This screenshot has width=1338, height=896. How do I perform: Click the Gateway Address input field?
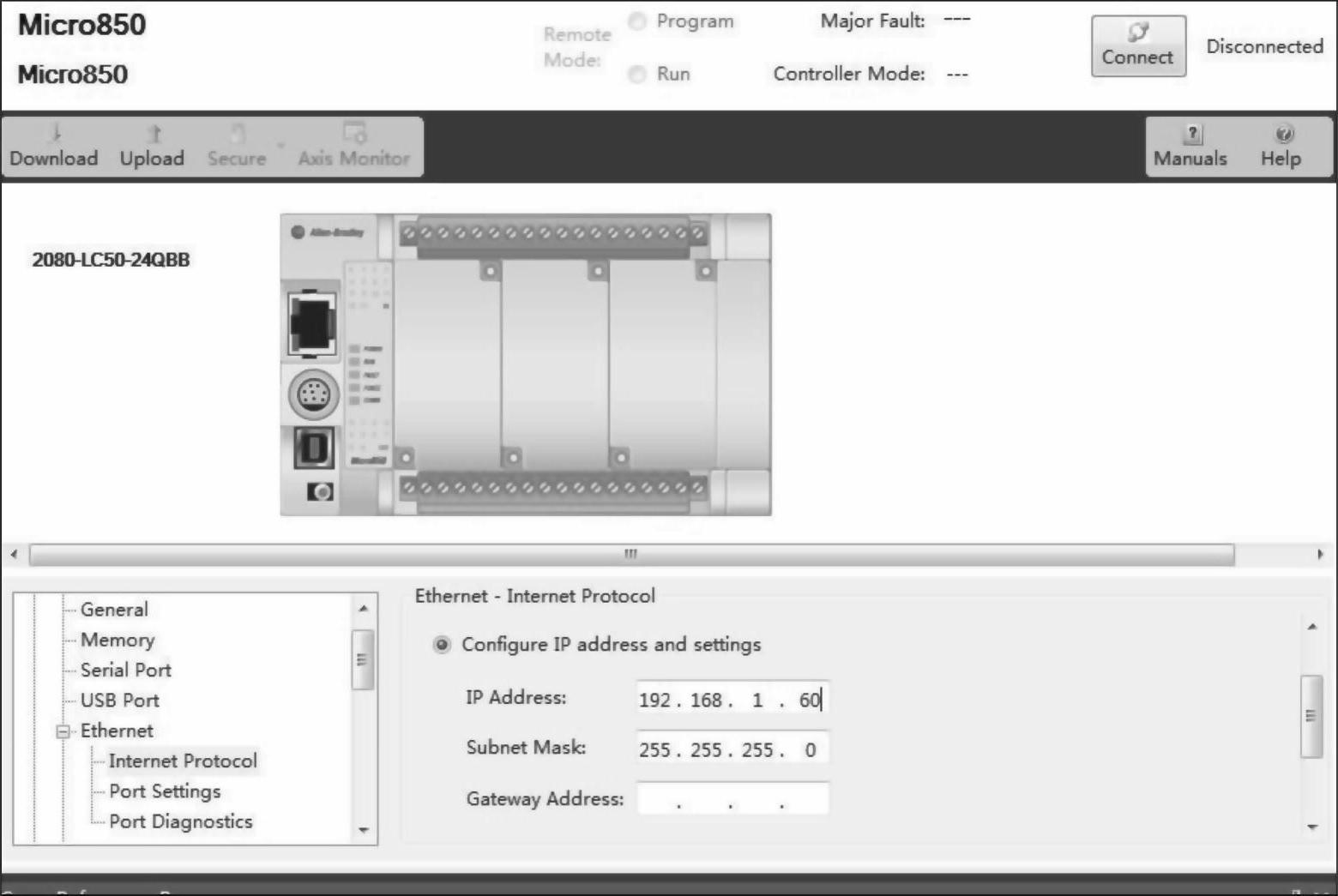(x=732, y=799)
